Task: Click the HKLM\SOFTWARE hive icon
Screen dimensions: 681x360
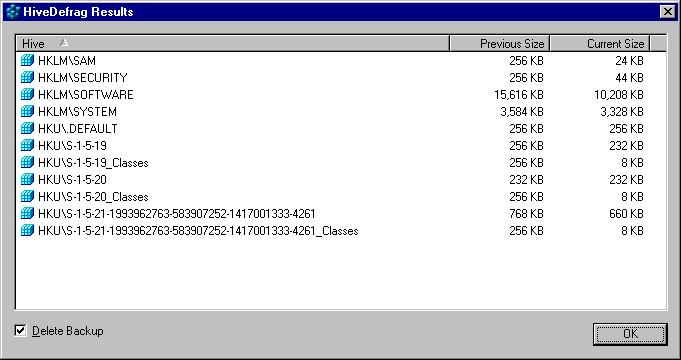Action: pyautogui.click(x=27, y=94)
